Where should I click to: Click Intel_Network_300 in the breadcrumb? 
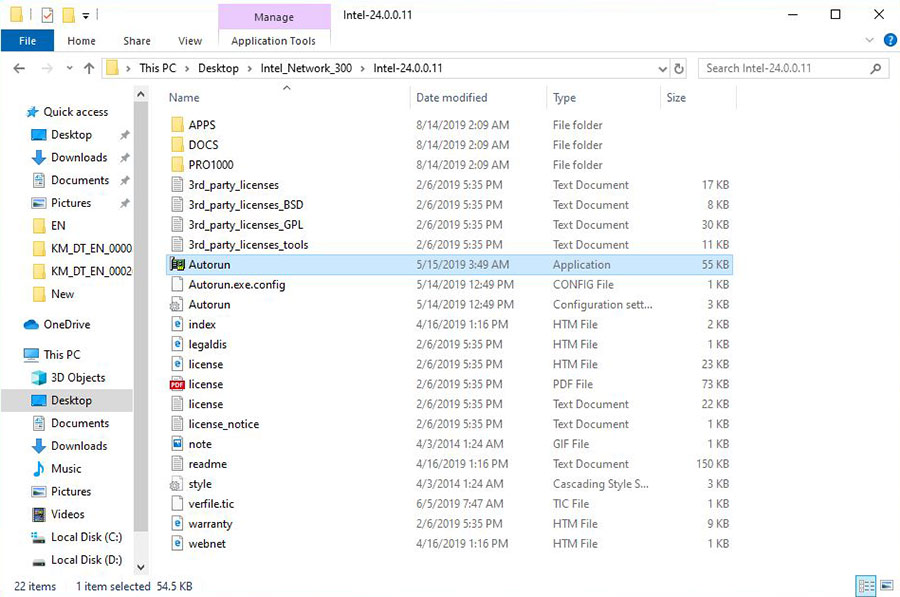point(306,68)
